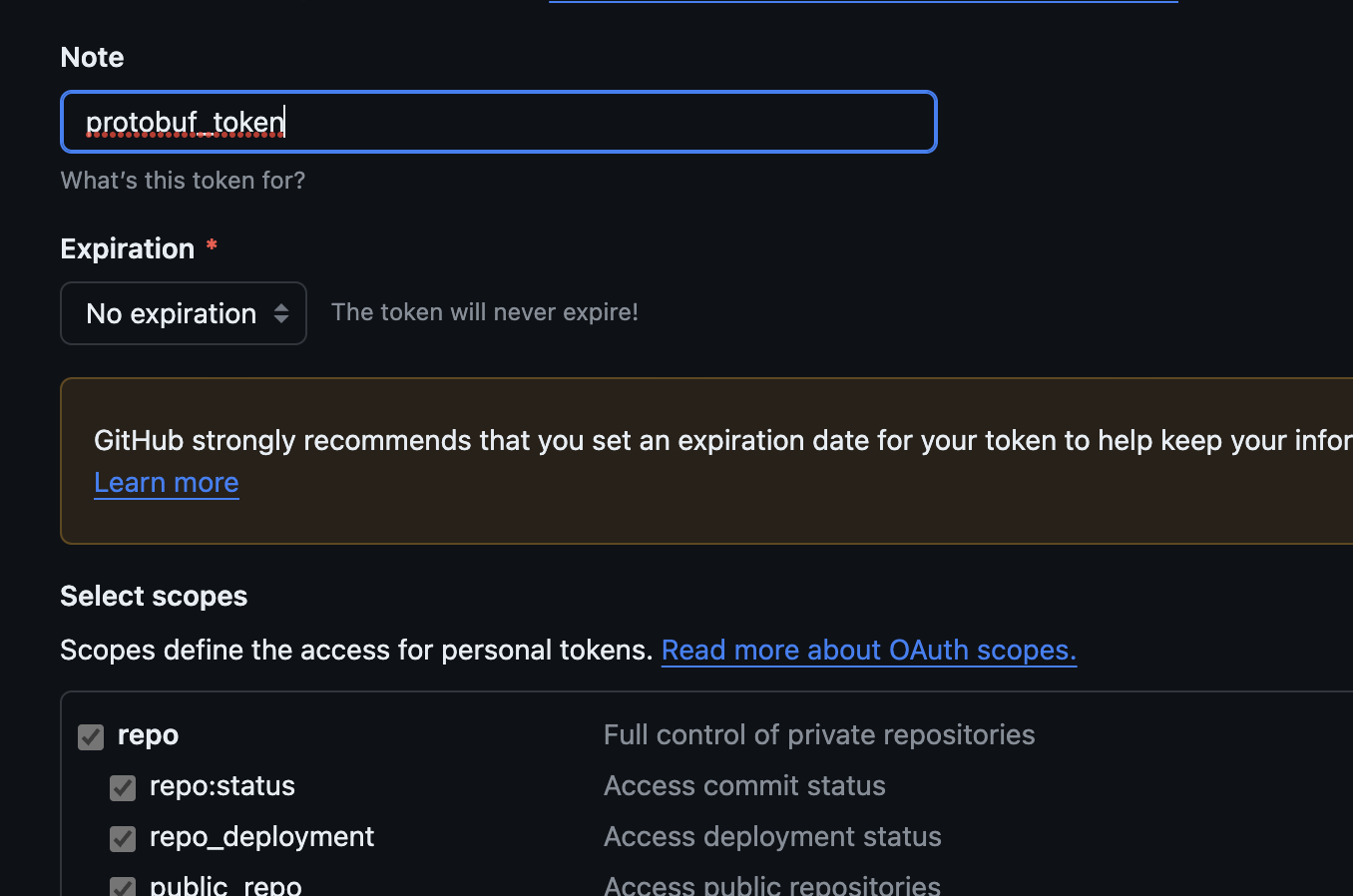Toggle the repo:status checkbox
Image resolution: width=1353 pixels, height=896 pixels.
click(123, 788)
